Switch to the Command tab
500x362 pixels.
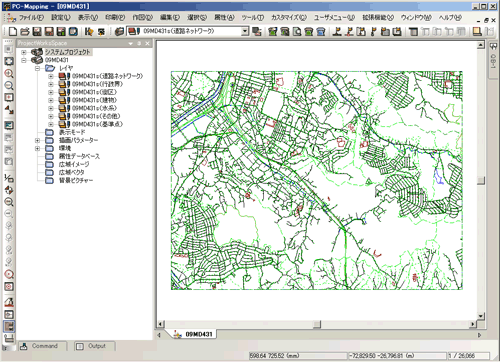coord(42,346)
